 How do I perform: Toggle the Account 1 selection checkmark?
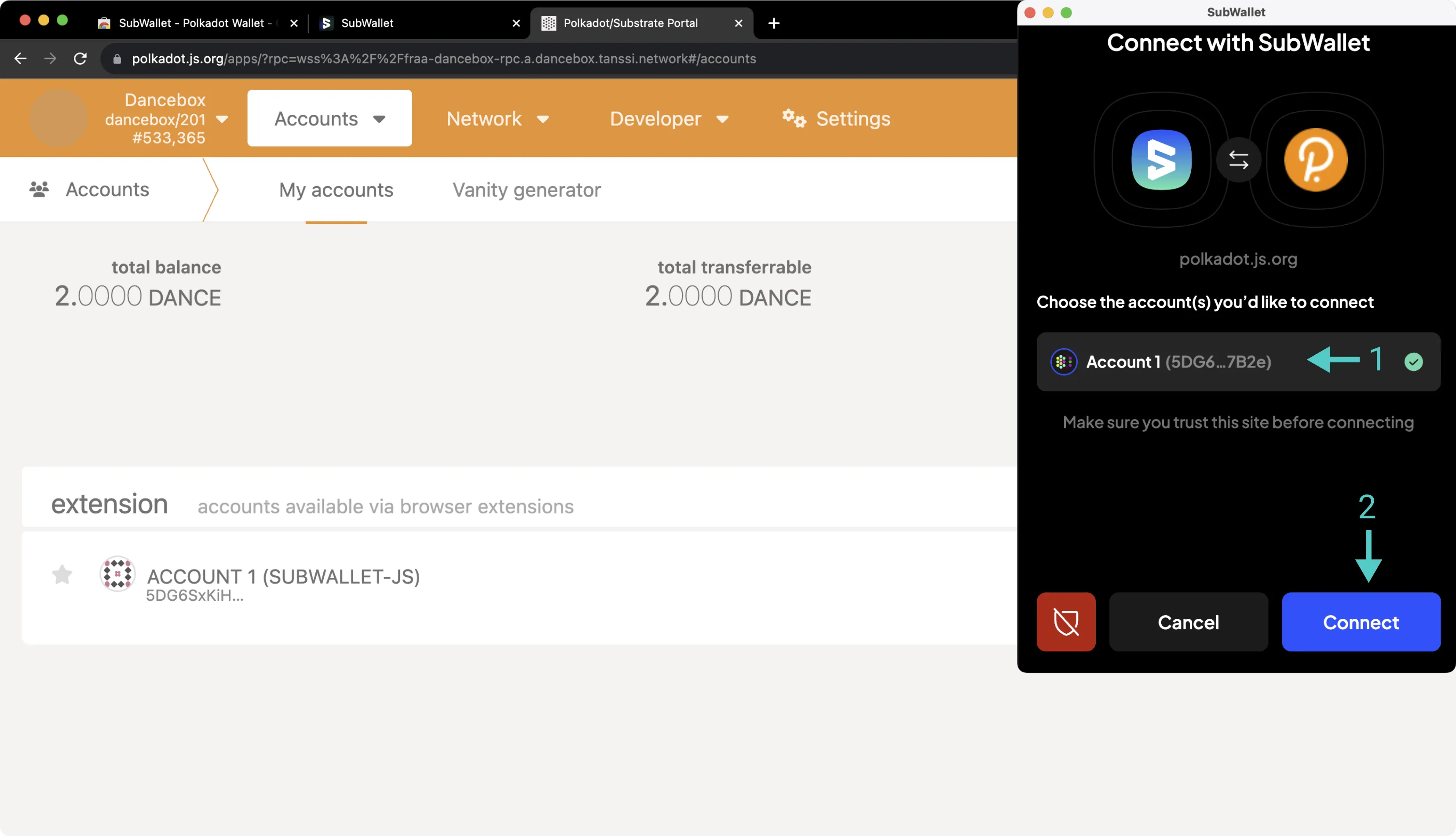coord(1413,362)
